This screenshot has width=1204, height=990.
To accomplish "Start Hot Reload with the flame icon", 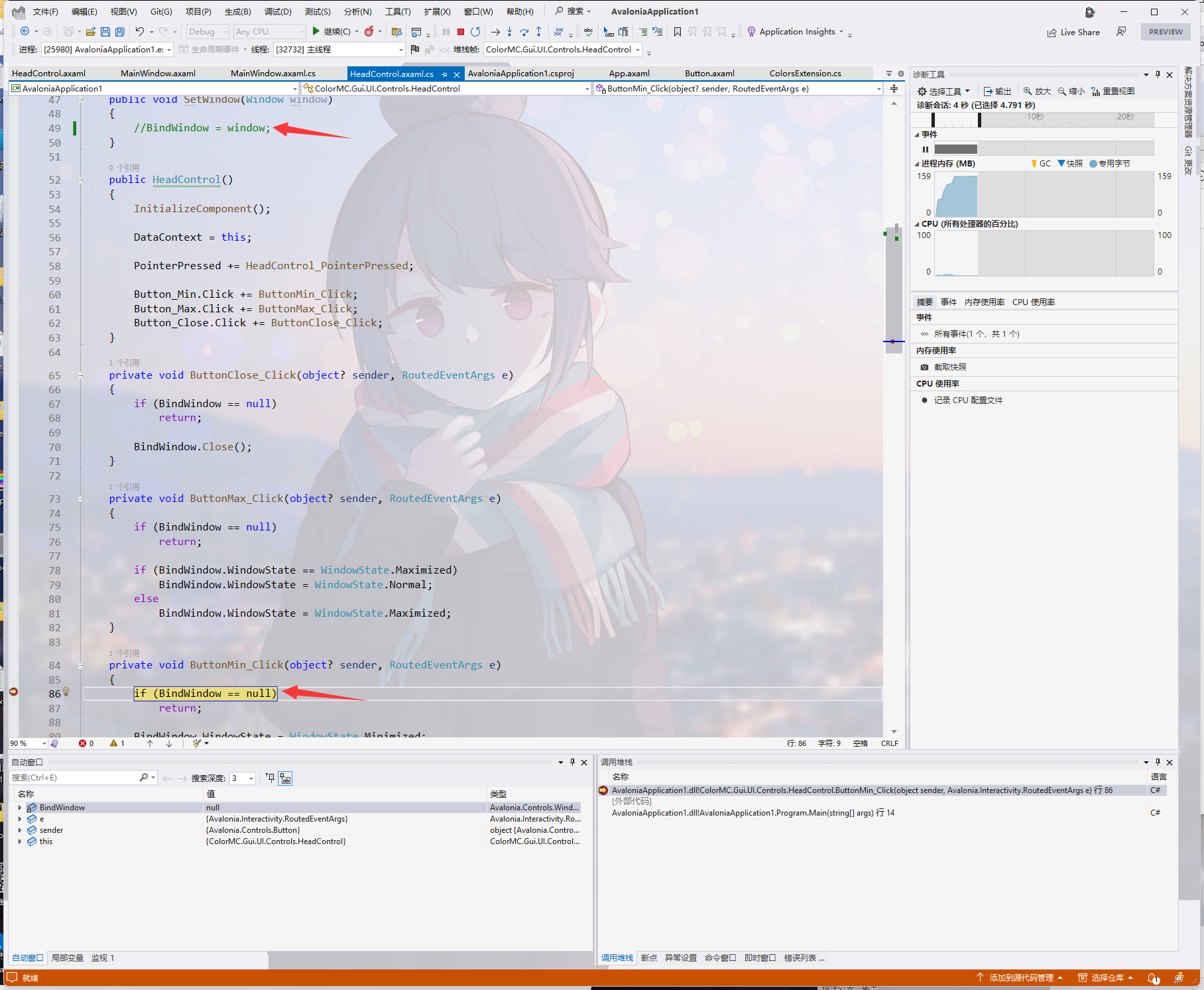I will click(x=369, y=31).
